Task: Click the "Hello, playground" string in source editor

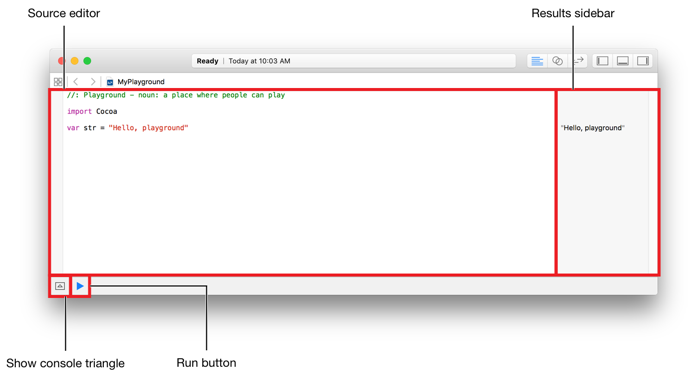Action: click(x=148, y=128)
